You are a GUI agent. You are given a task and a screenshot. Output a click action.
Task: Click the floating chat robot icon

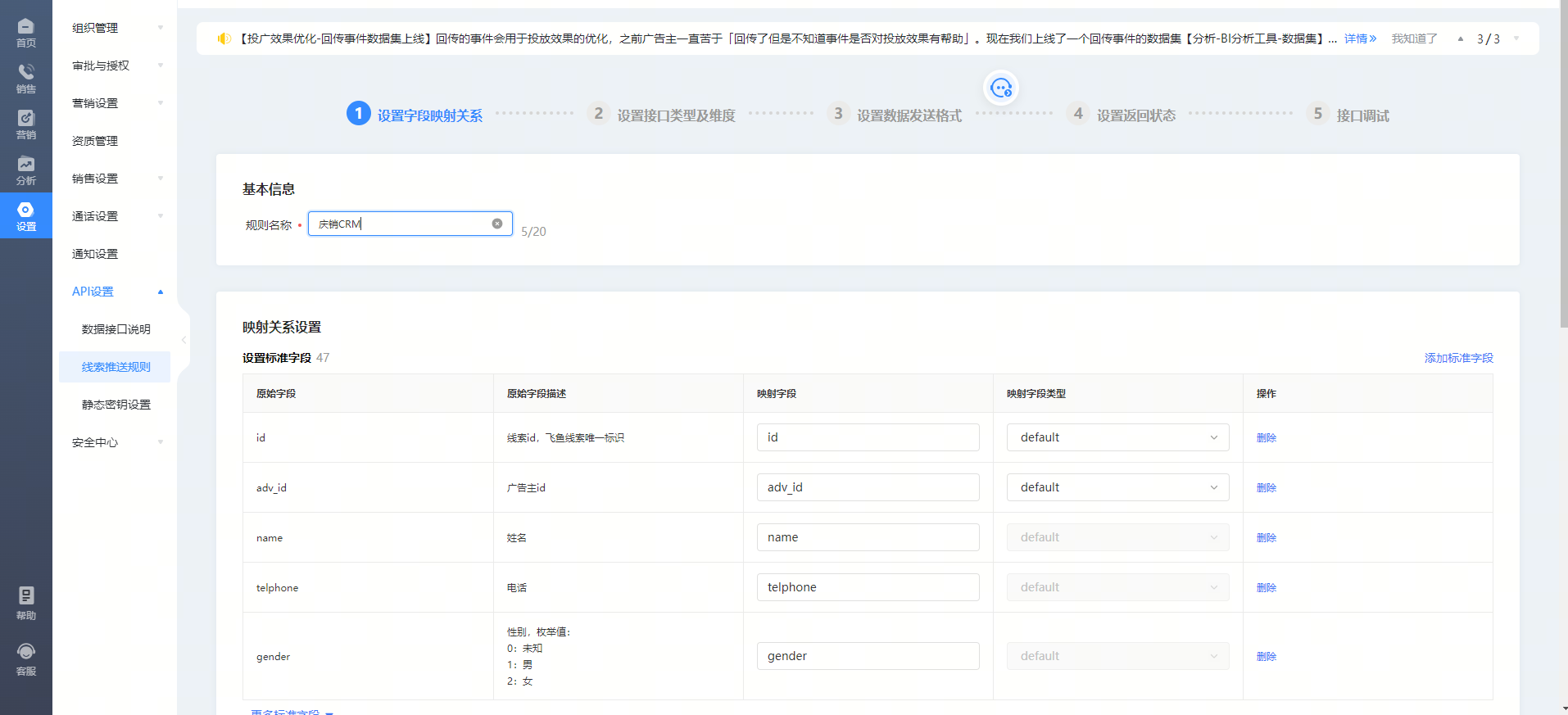point(1000,88)
